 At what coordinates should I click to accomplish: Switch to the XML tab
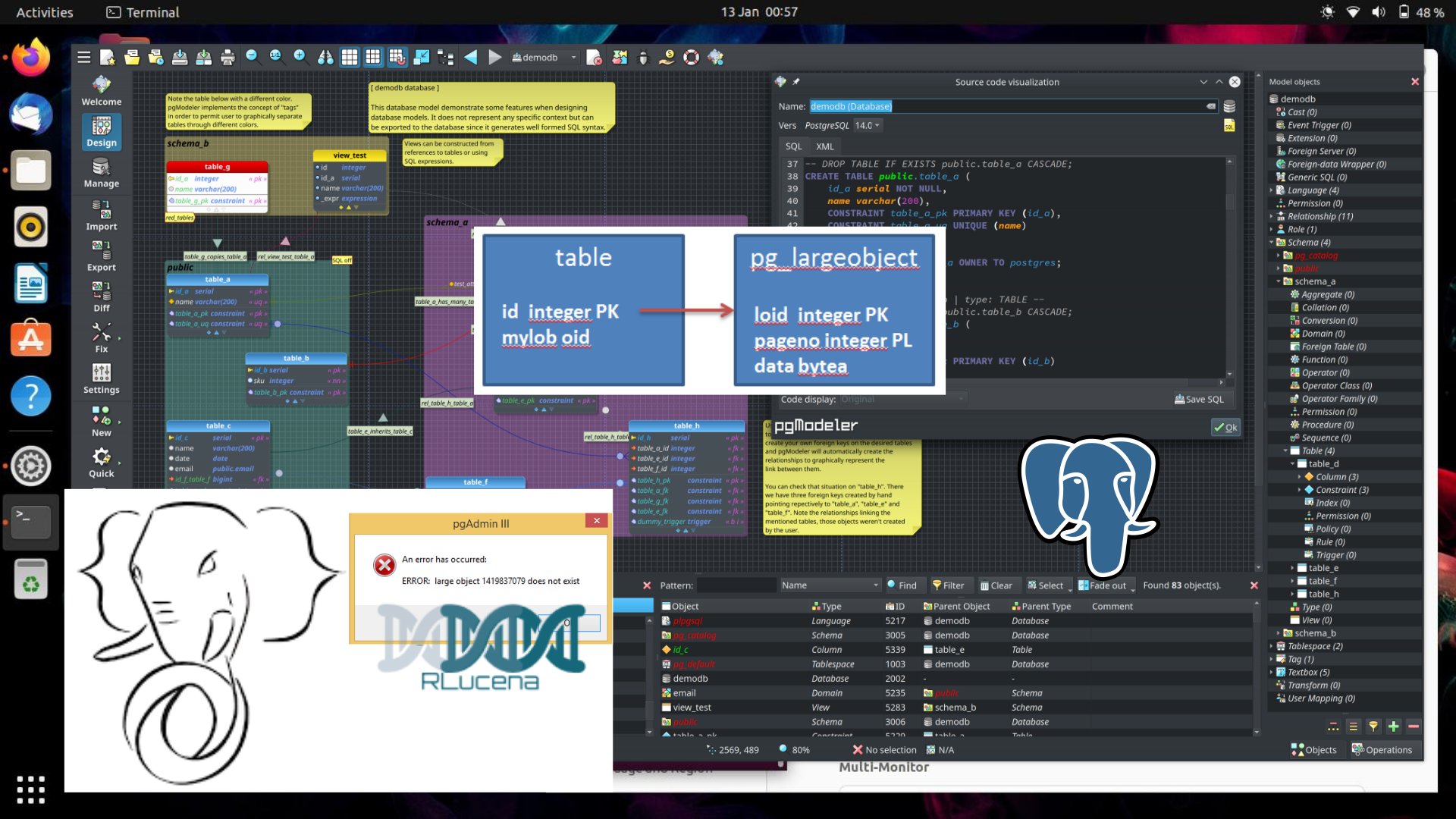(x=825, y=146)
